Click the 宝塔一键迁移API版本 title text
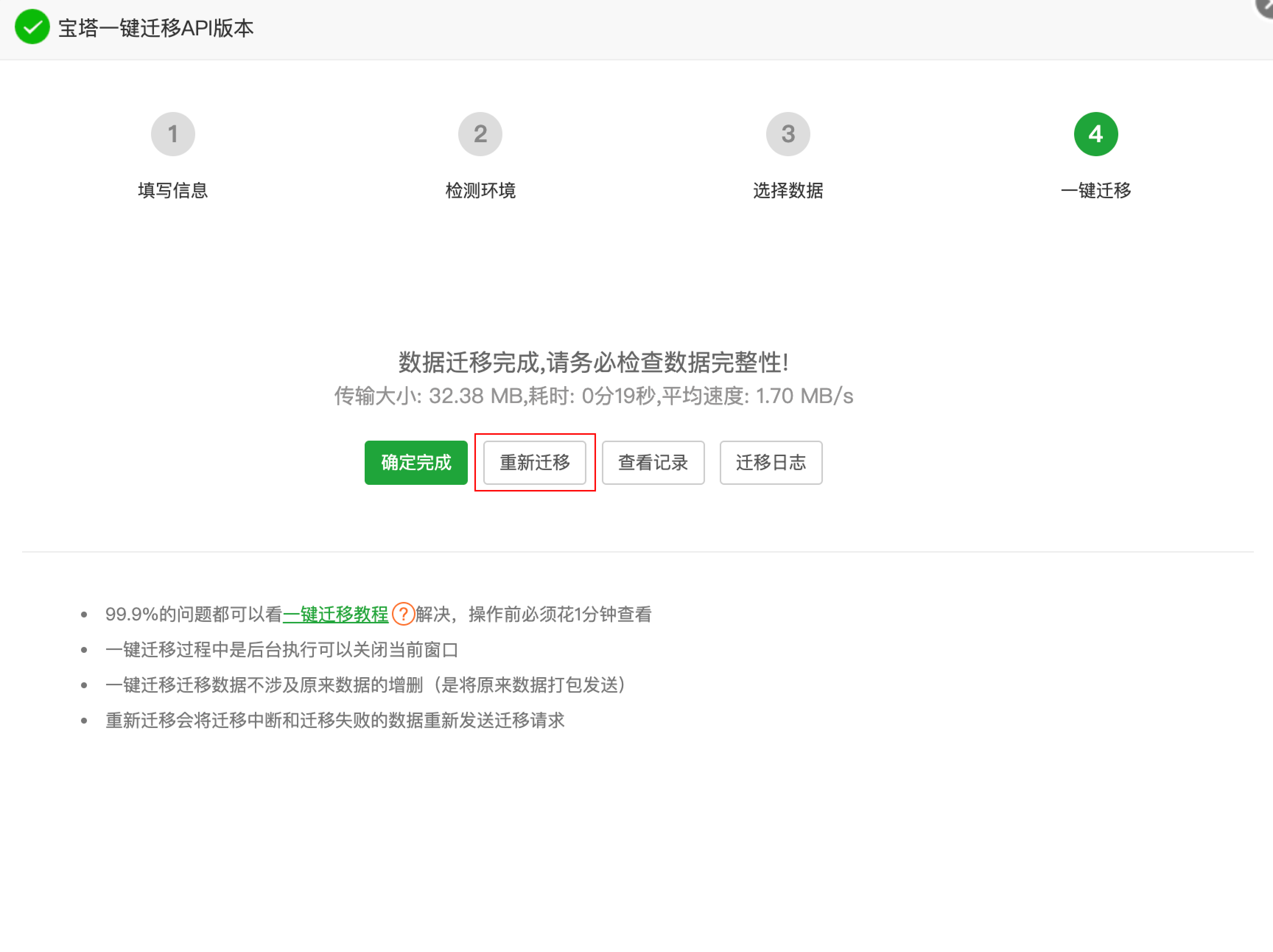 click(155, 28)
